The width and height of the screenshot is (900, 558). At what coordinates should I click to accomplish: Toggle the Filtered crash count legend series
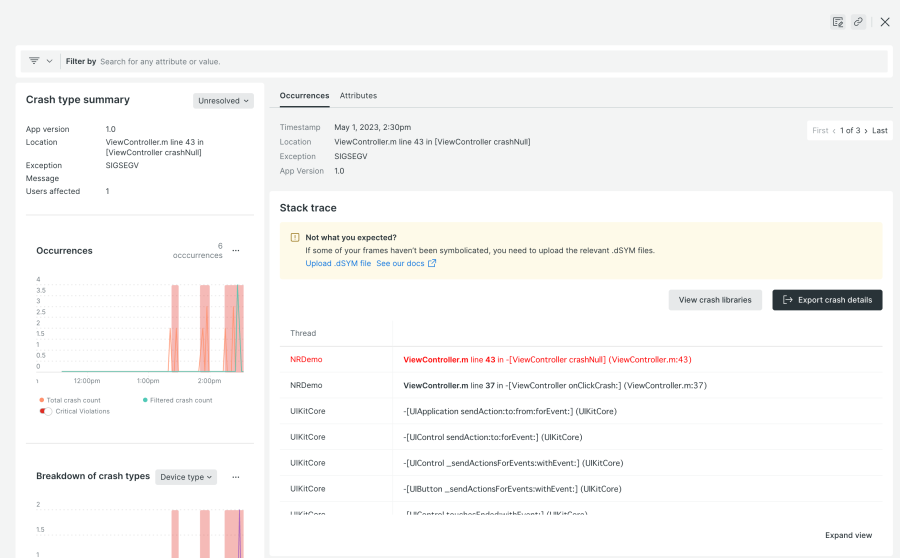pyautogui.click(x=178, y=400)
